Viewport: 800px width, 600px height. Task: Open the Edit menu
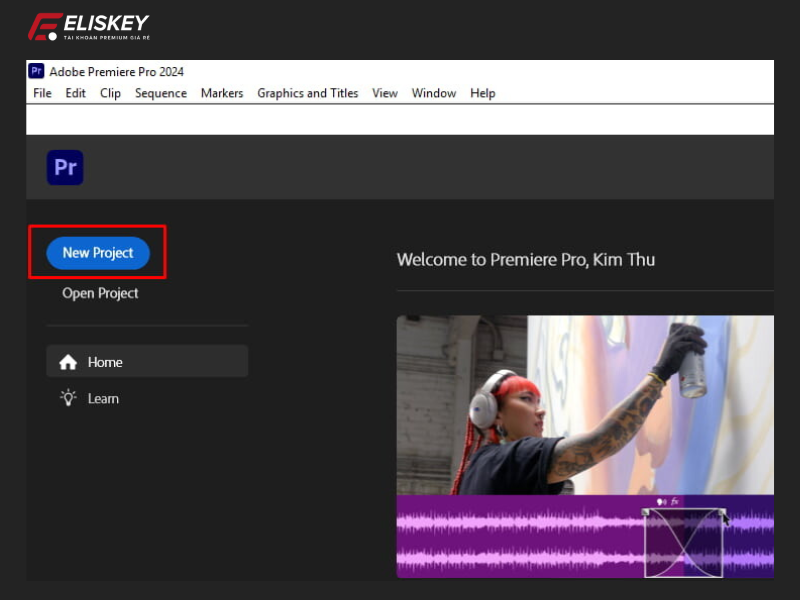tap(76, 93)
